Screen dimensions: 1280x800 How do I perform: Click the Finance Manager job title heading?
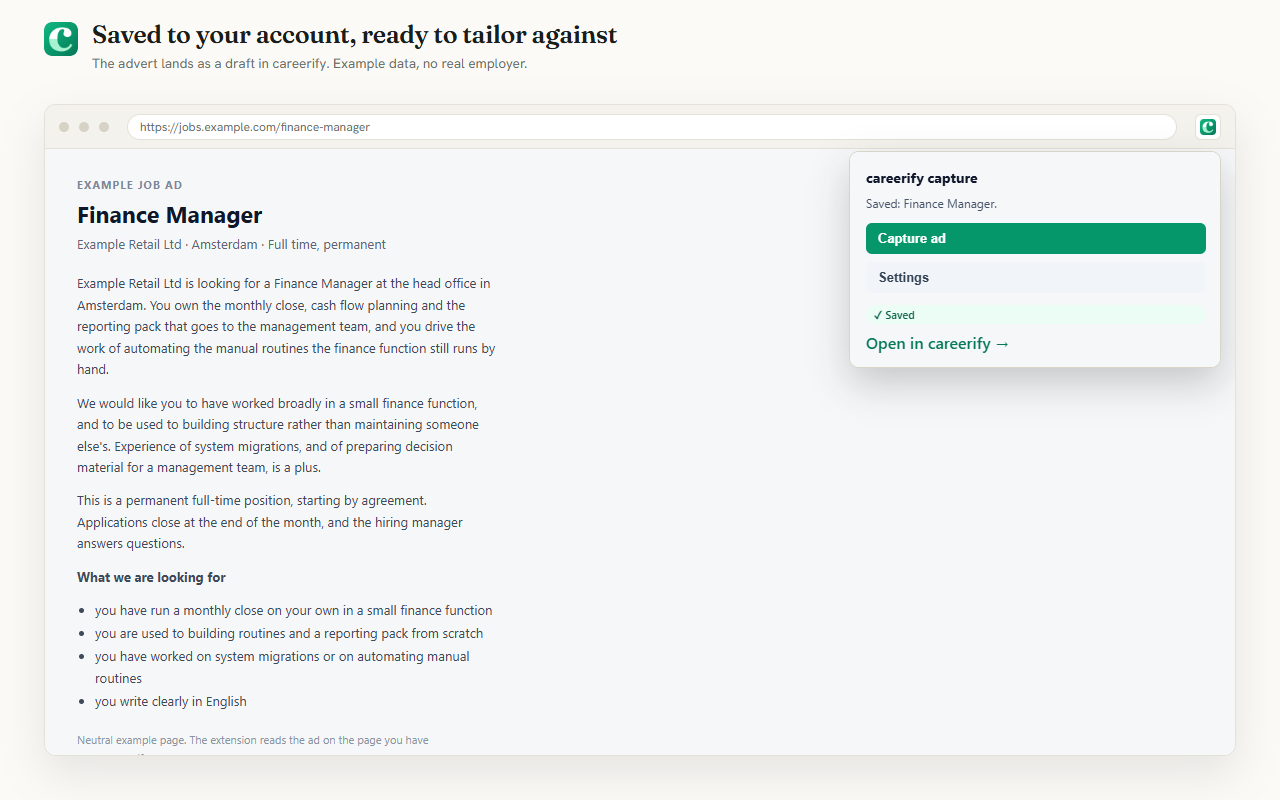tap(170, 215)
